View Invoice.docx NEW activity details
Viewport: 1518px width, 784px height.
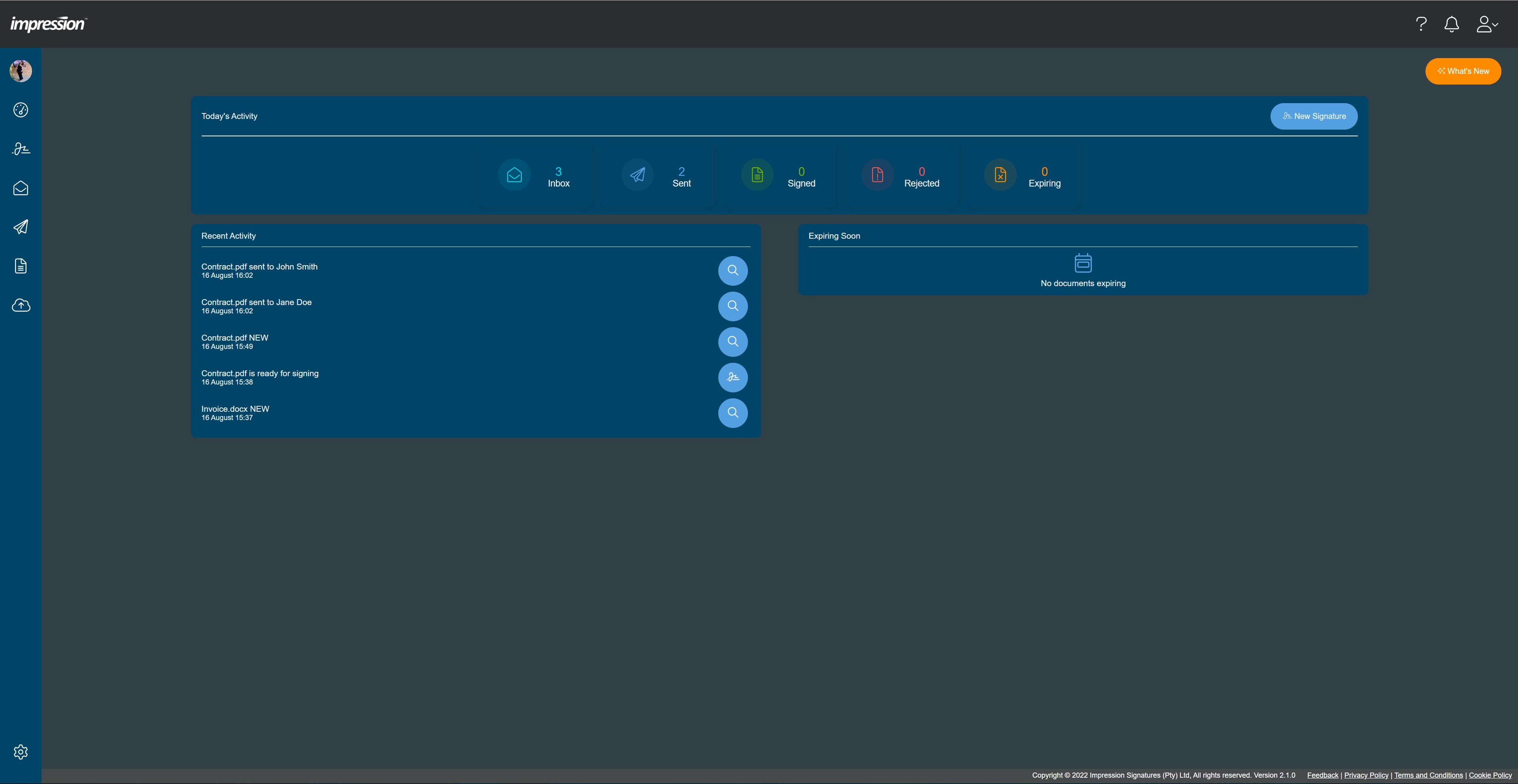(x=733, y=412)
